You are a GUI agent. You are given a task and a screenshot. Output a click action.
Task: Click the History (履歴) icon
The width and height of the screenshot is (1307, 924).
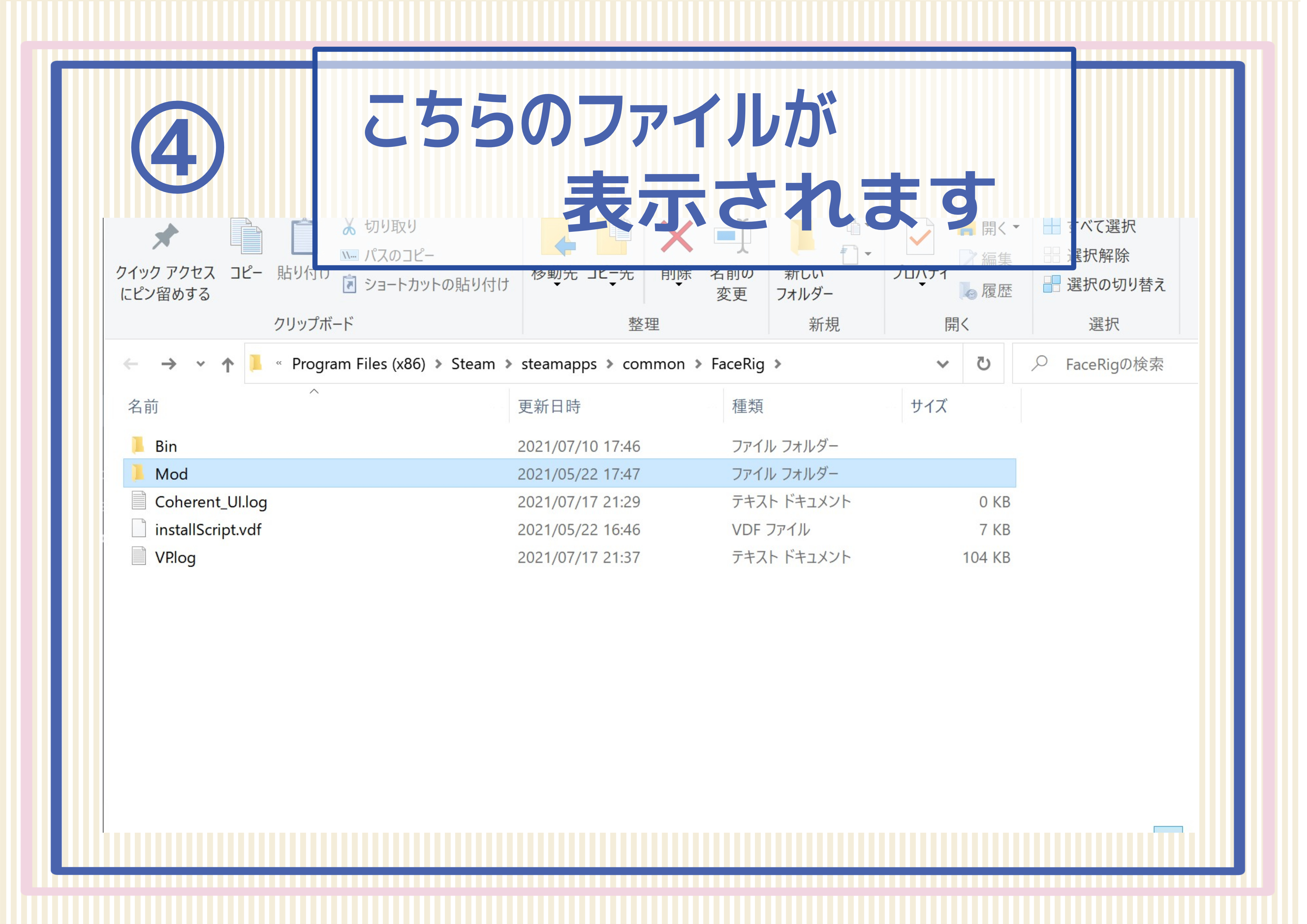pos(968,292)
